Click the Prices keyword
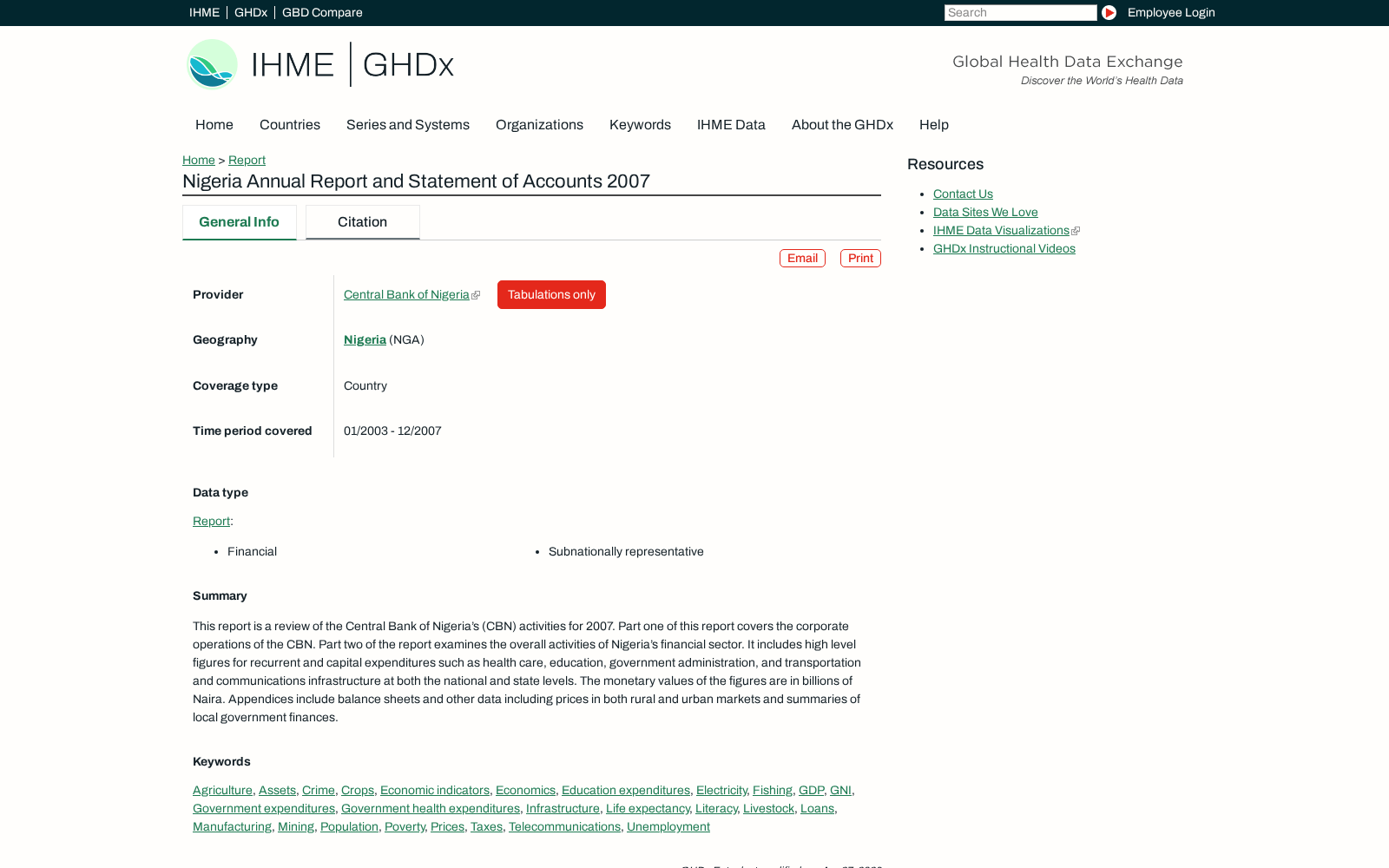 (447, 827)
